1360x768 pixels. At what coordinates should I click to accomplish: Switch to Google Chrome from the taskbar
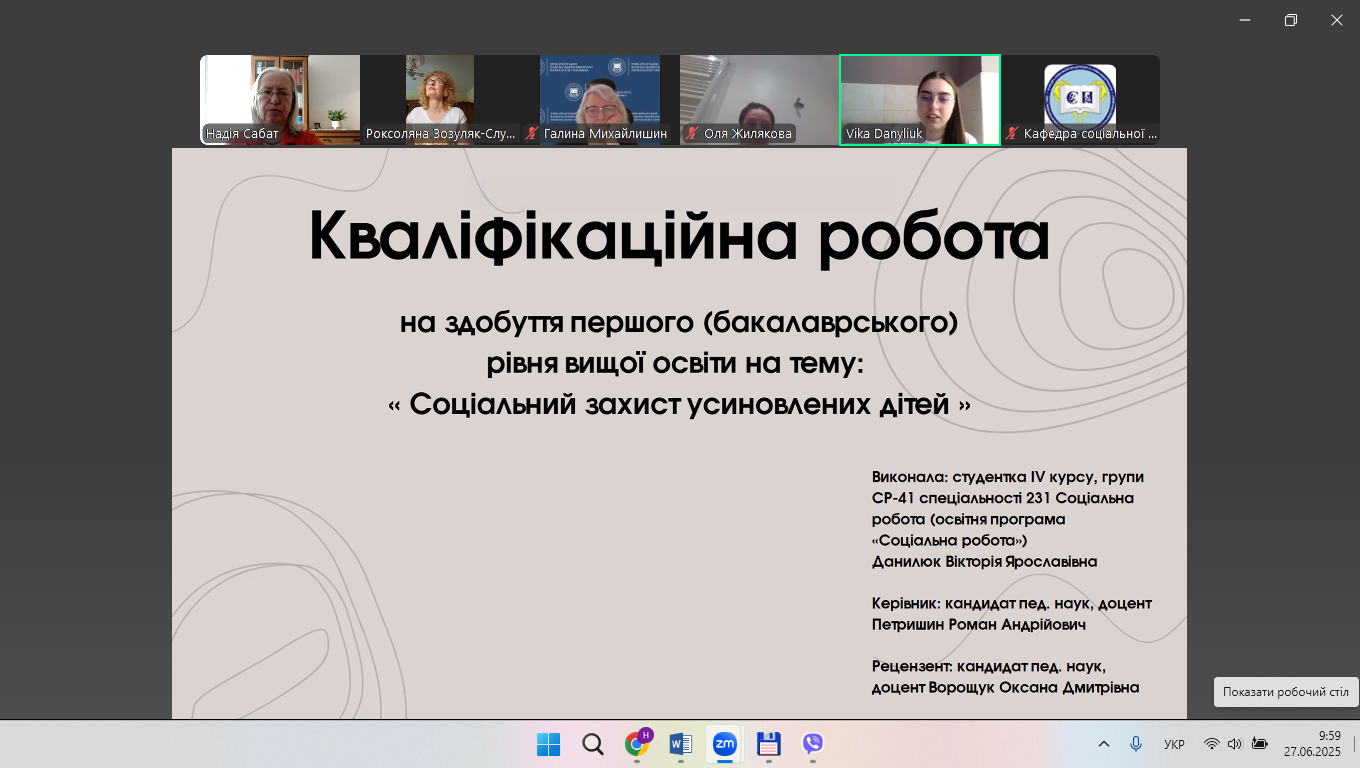(x=637, y=744)
